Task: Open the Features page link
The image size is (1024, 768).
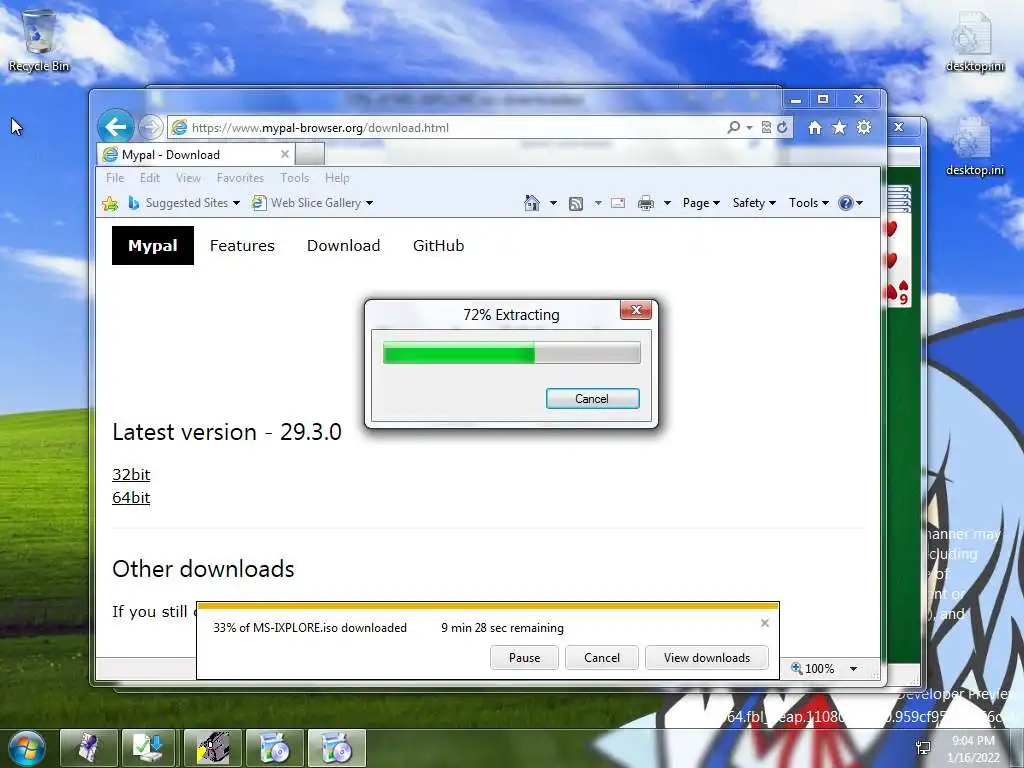Action: (242, 246)
